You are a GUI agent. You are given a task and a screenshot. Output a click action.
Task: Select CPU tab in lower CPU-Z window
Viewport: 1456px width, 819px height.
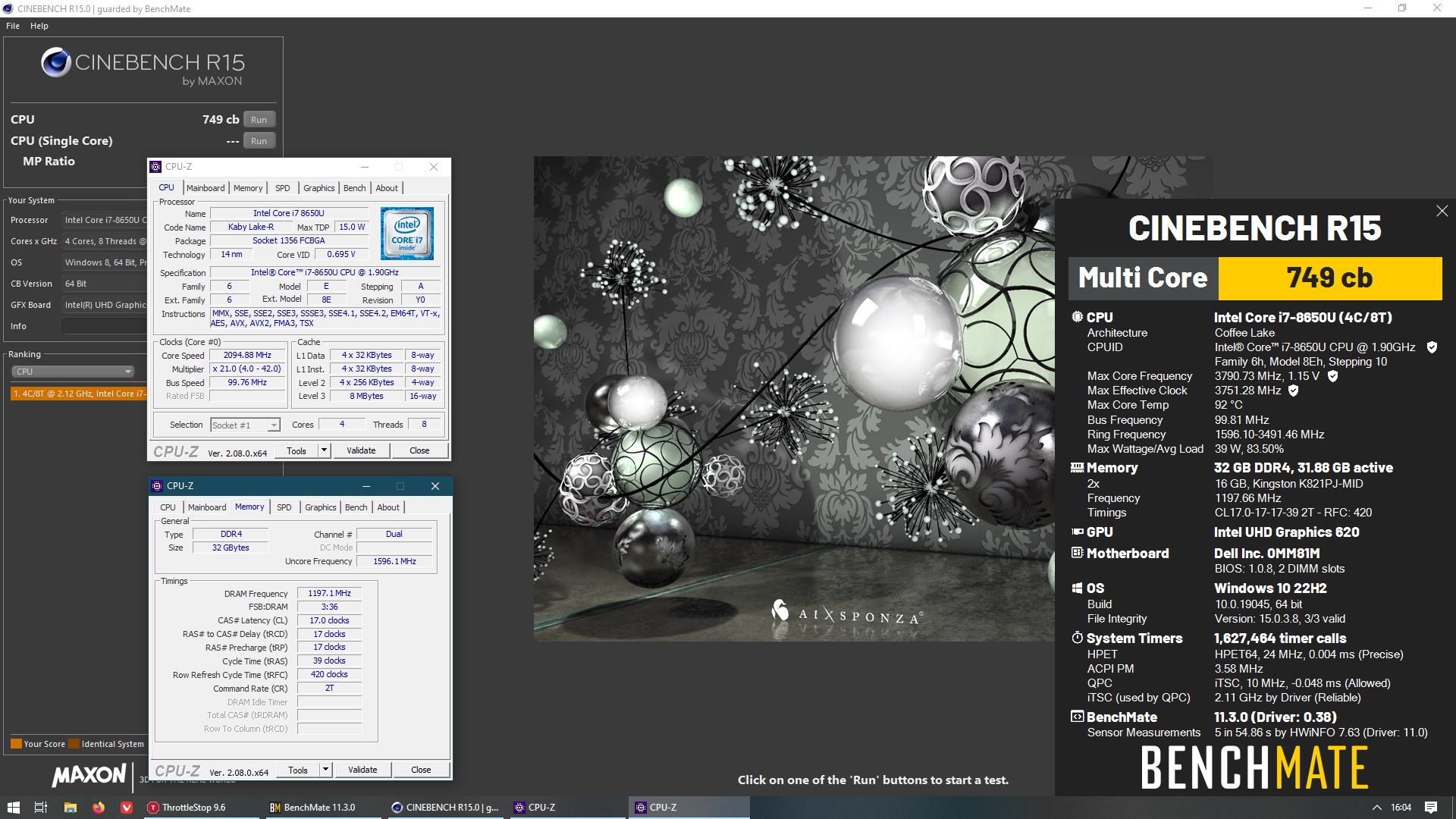168,507
